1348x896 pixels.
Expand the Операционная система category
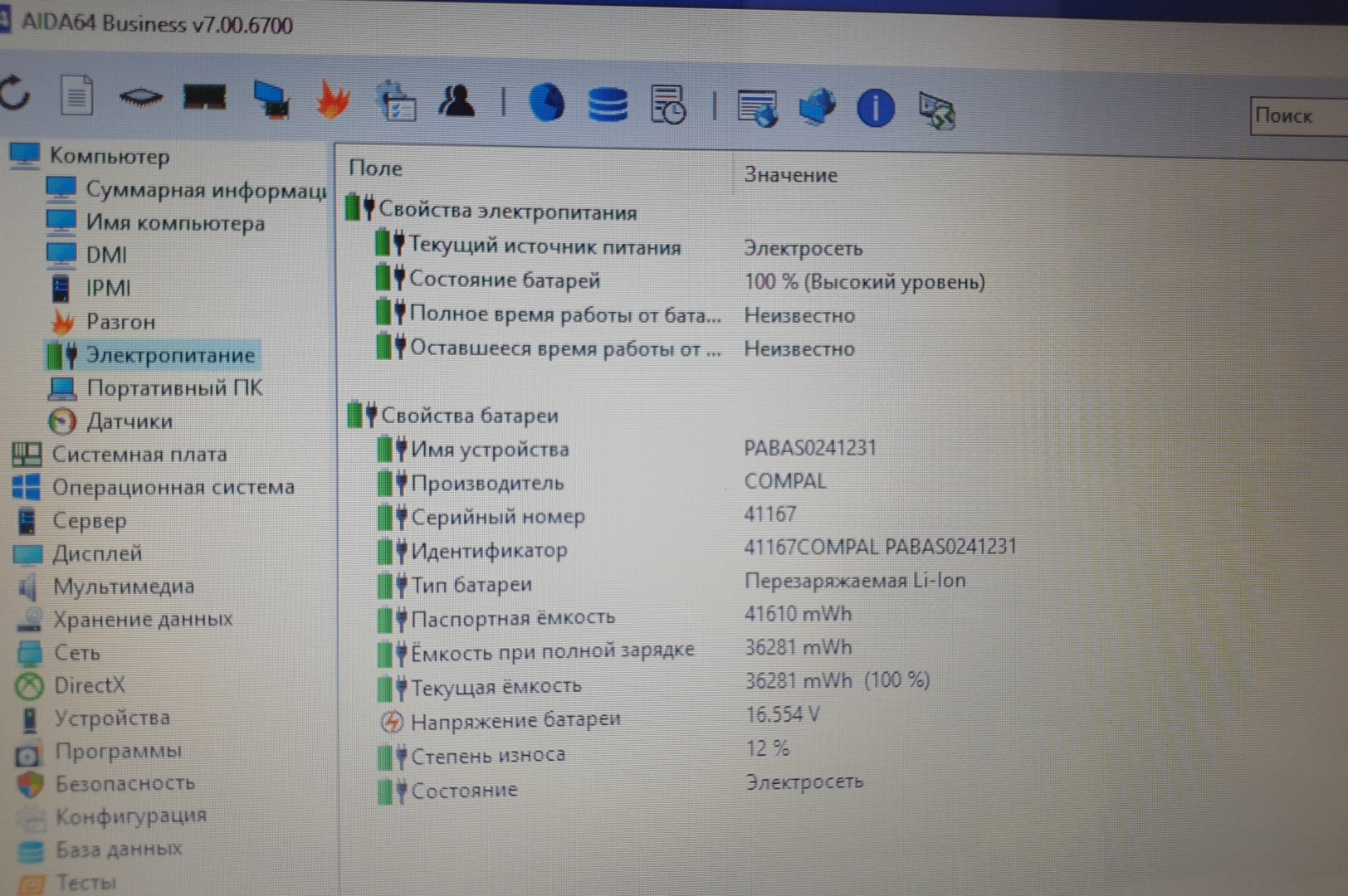173,487
